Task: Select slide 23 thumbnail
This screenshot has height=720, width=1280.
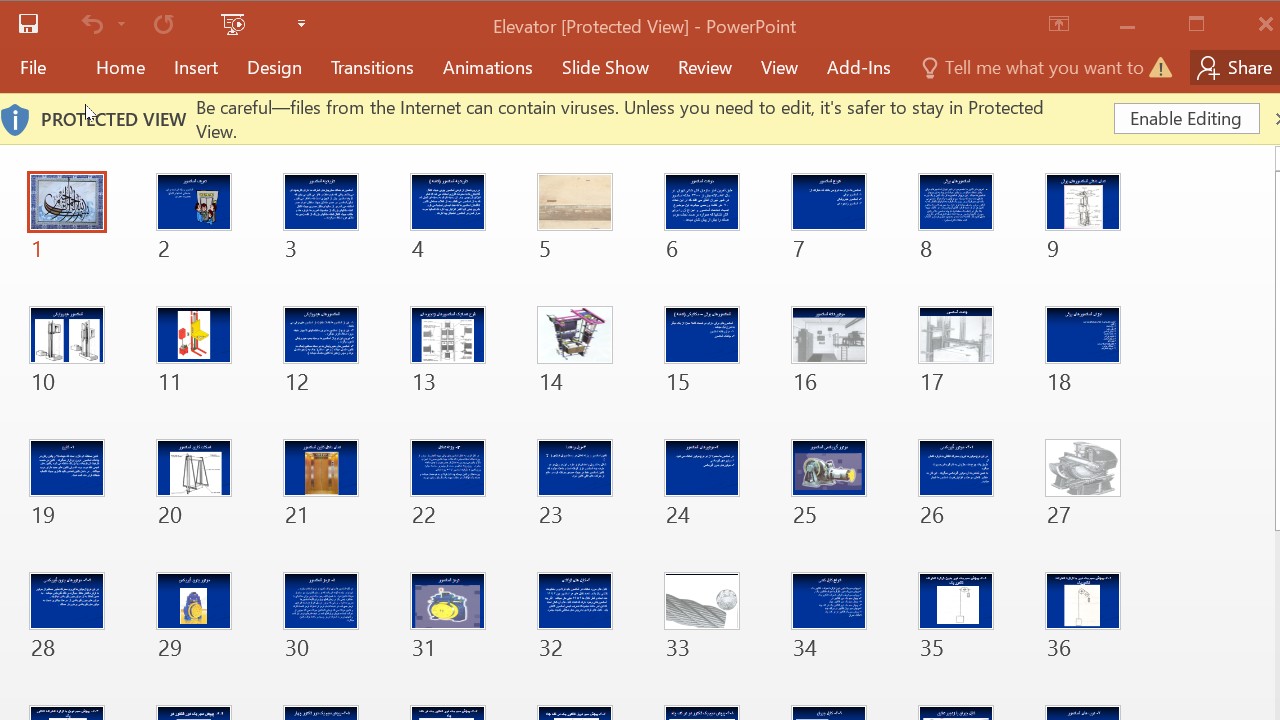Action: click(575, 468)
